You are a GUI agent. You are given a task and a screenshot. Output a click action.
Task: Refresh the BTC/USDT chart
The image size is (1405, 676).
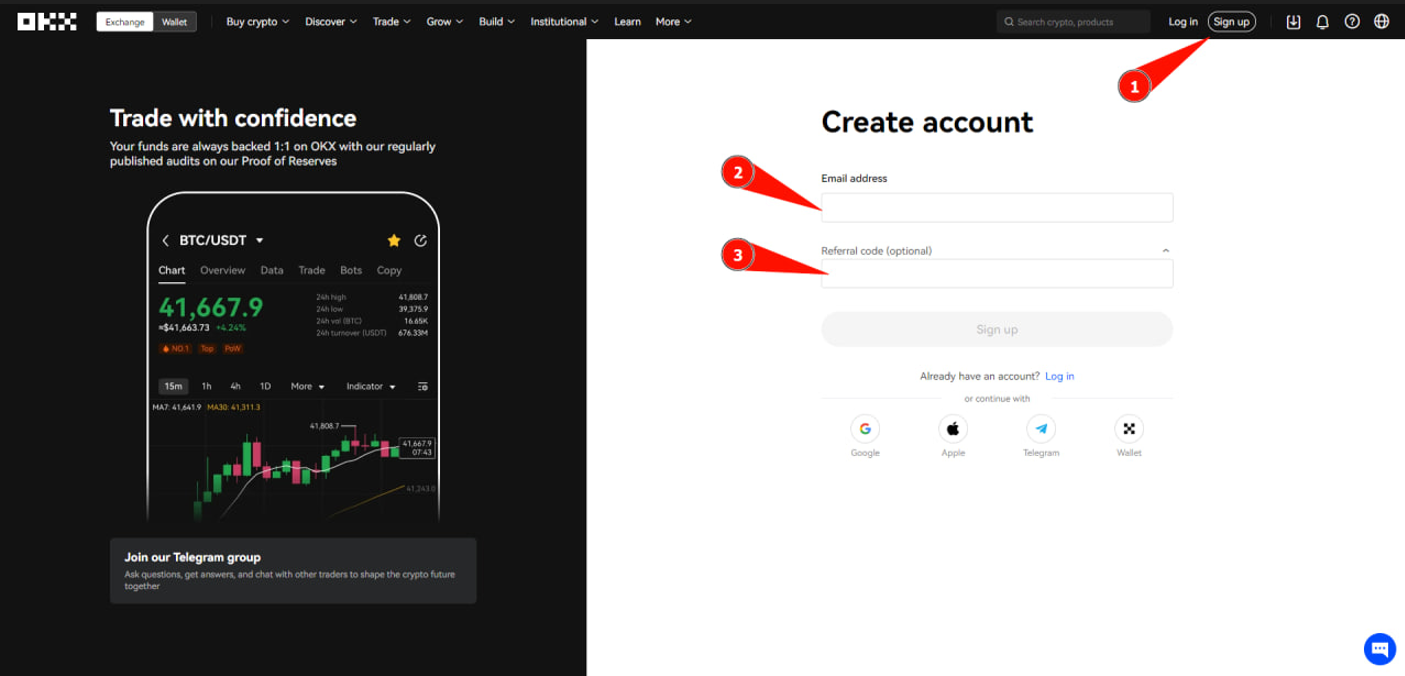tap(420, 240)
